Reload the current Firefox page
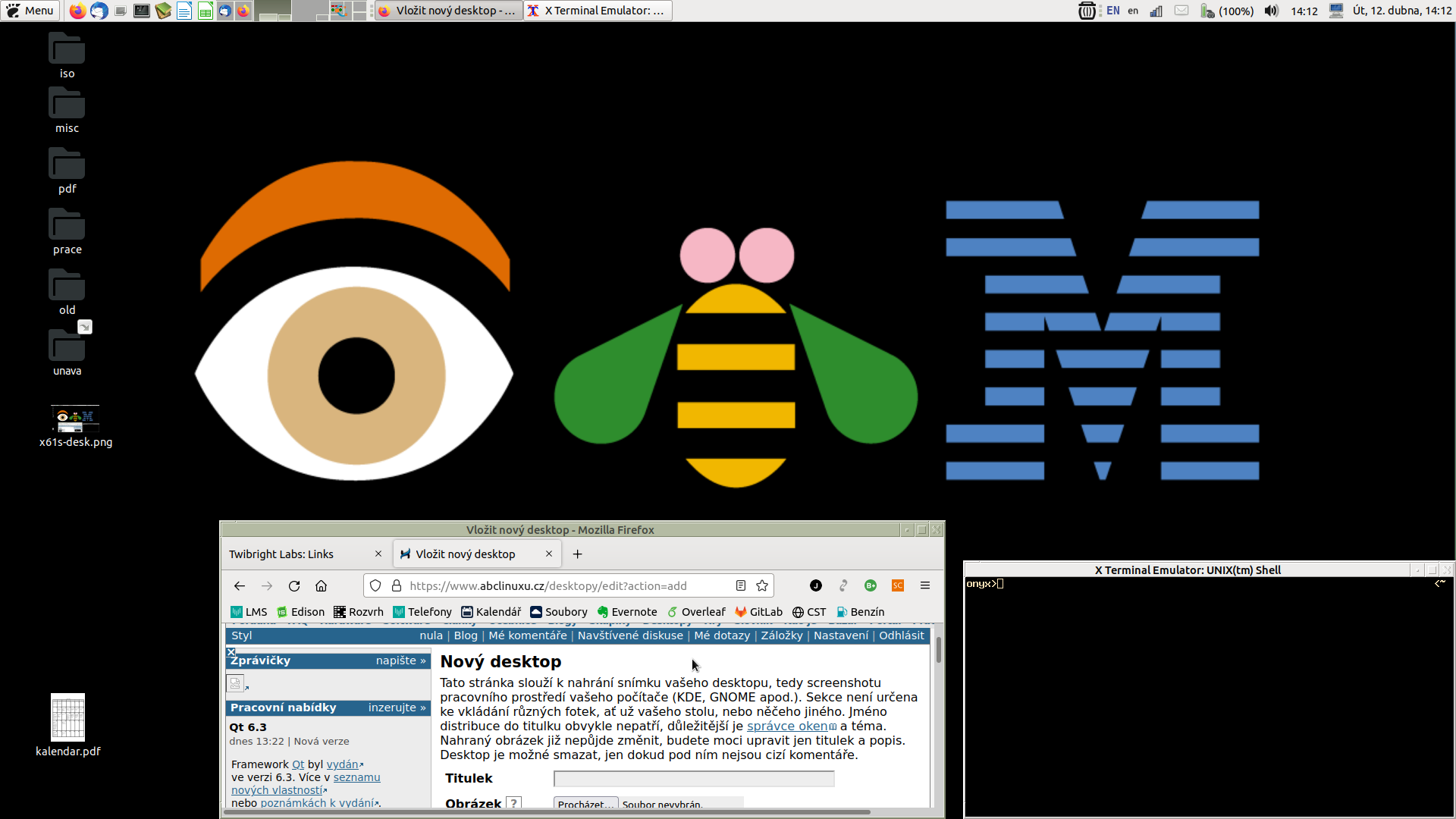This screenshot has height=819, width=1456. (x=294, y=585)
